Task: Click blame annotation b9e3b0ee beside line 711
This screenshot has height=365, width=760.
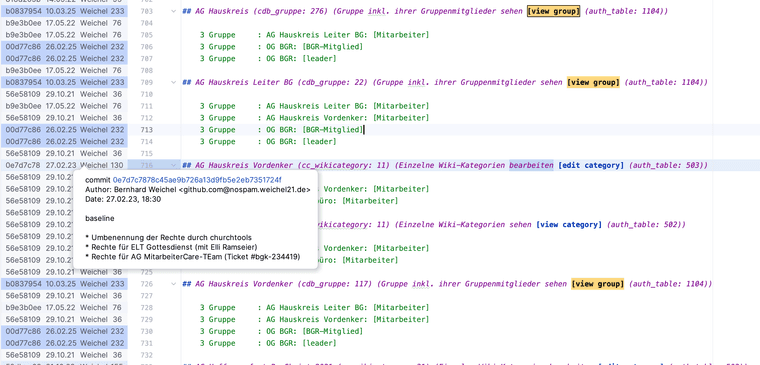Action: (64, 106)
